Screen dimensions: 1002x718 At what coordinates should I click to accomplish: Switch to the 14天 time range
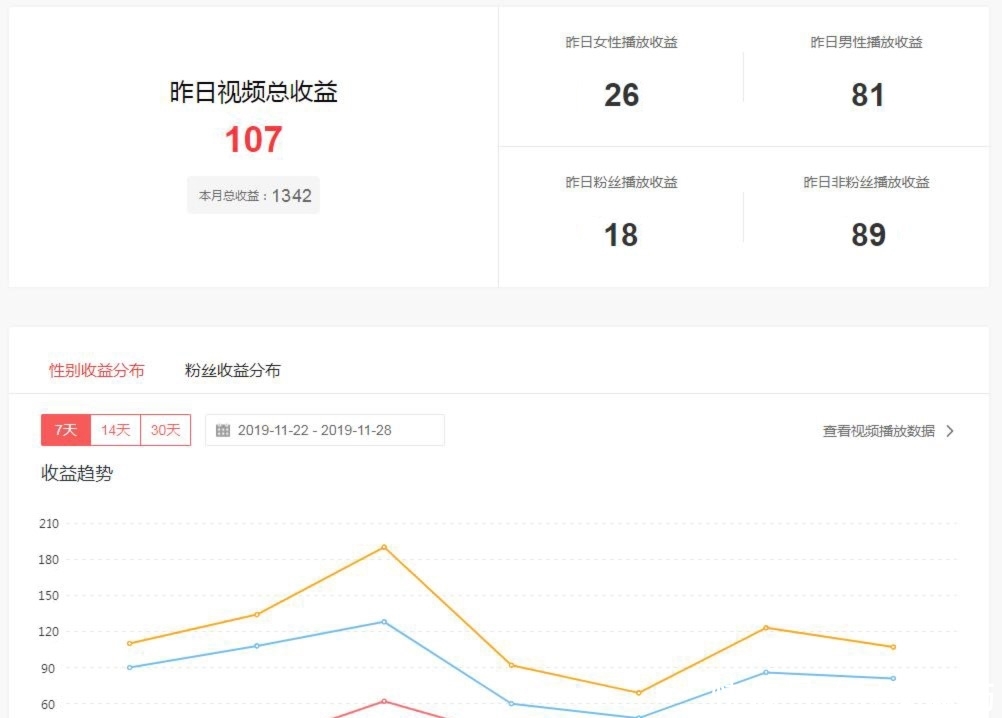(116, 430)
